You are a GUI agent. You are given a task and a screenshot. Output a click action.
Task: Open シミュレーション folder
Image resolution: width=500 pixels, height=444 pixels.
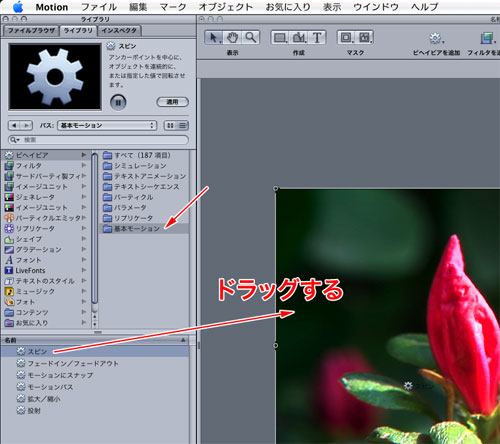tap(144, 166)
